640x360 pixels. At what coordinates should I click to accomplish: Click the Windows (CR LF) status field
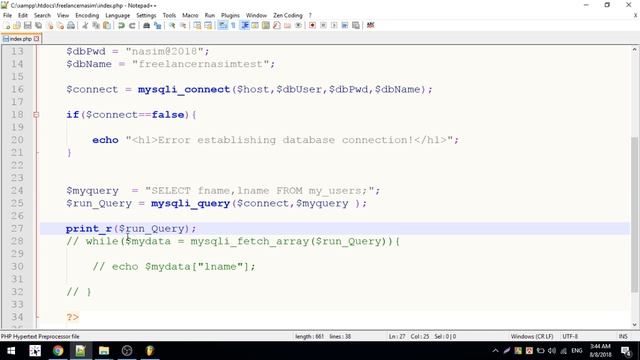[532, 336]
